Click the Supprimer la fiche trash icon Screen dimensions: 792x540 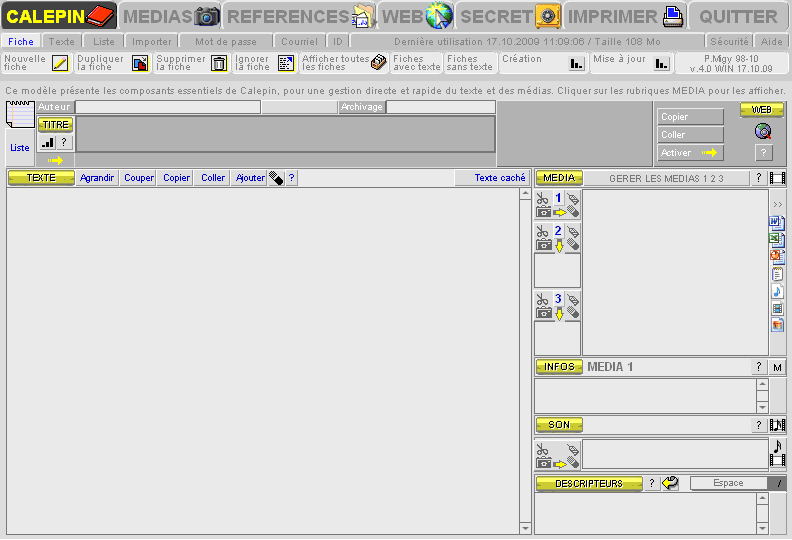pyautogui.click(x=219, y=63)
